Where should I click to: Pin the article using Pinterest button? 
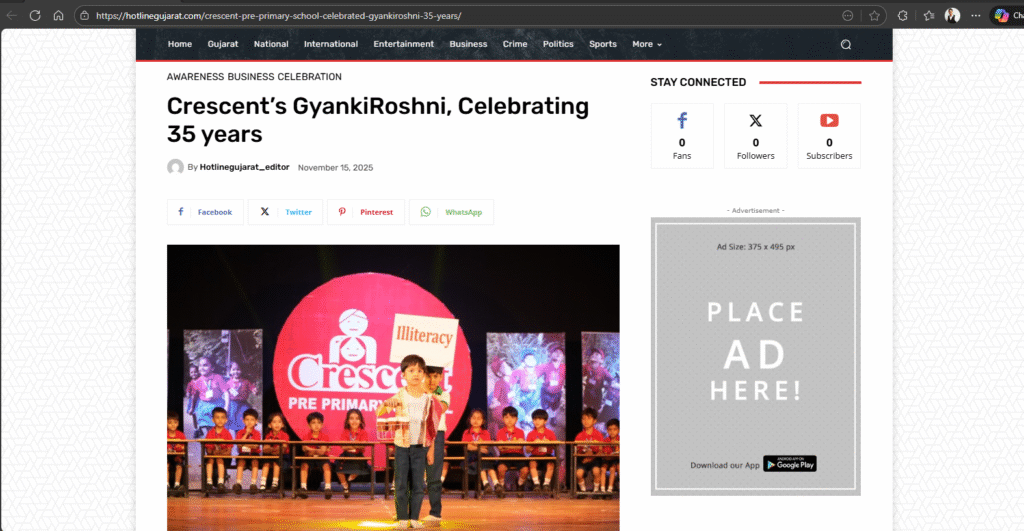click(366, 212)
